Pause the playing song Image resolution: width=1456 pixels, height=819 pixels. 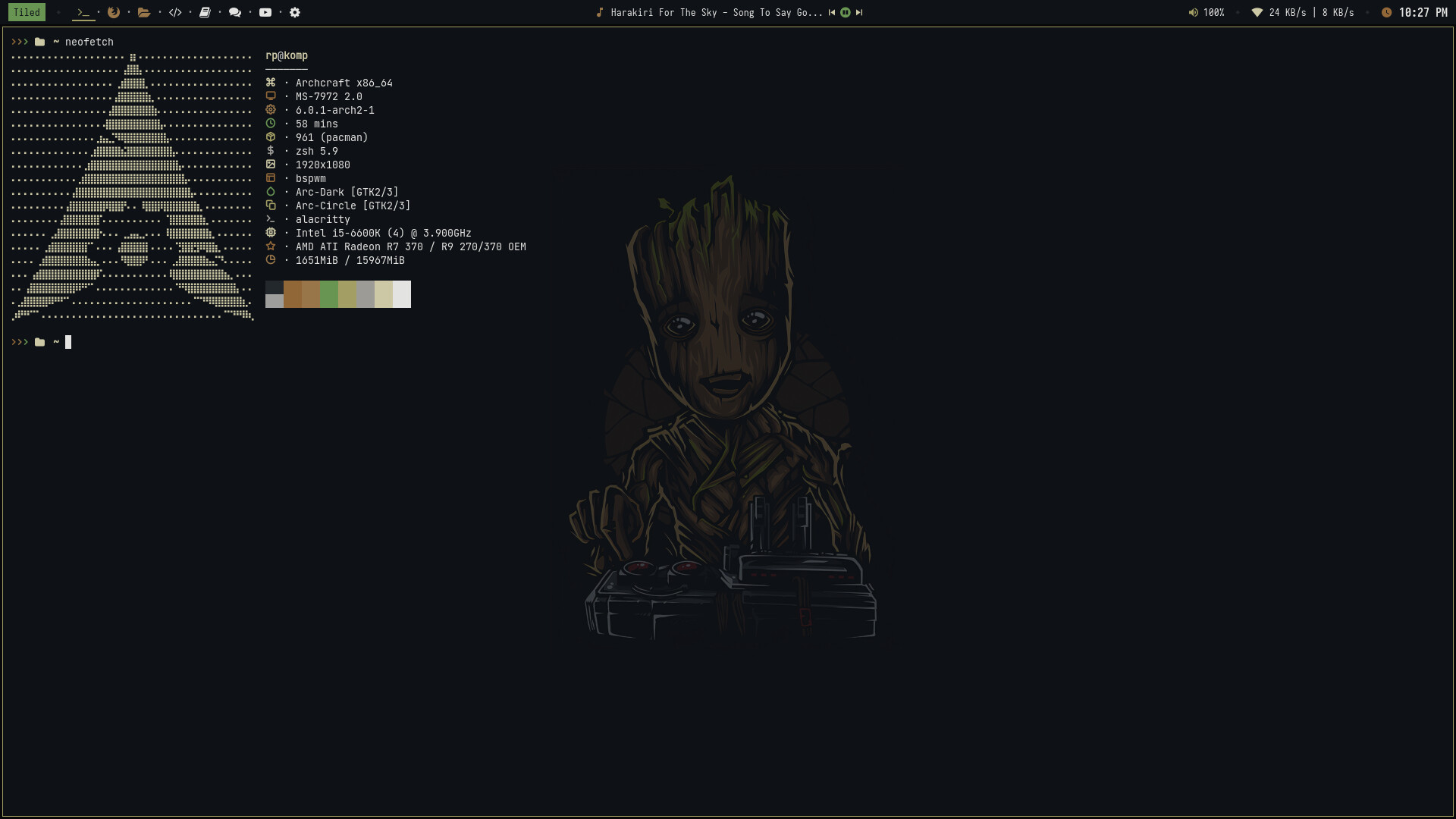(846, 12)
